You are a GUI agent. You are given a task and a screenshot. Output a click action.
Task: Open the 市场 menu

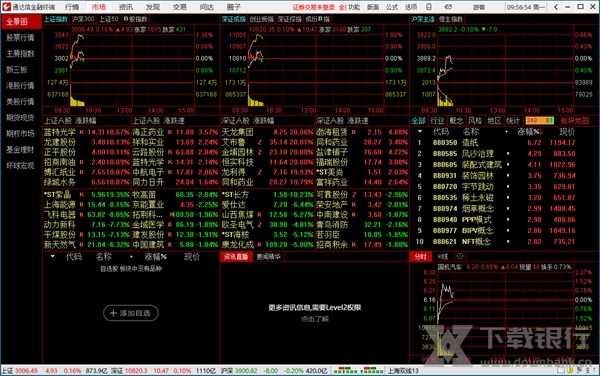[99, 7]
